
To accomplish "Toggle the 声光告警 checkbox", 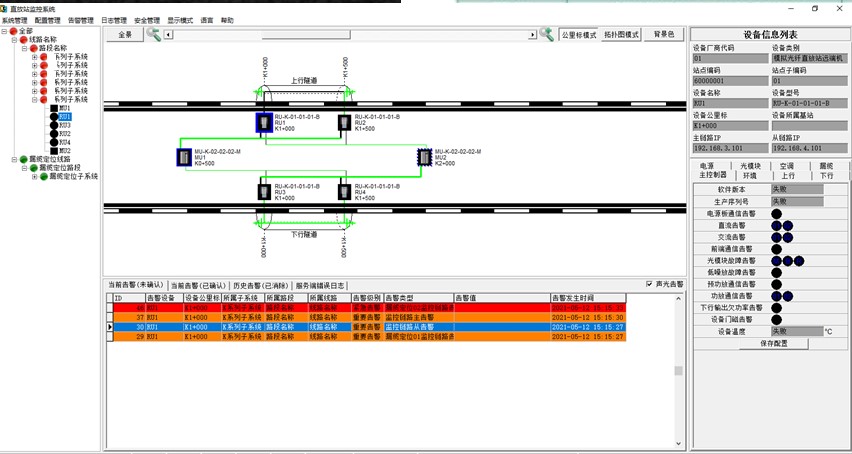I will pos(650,284).
